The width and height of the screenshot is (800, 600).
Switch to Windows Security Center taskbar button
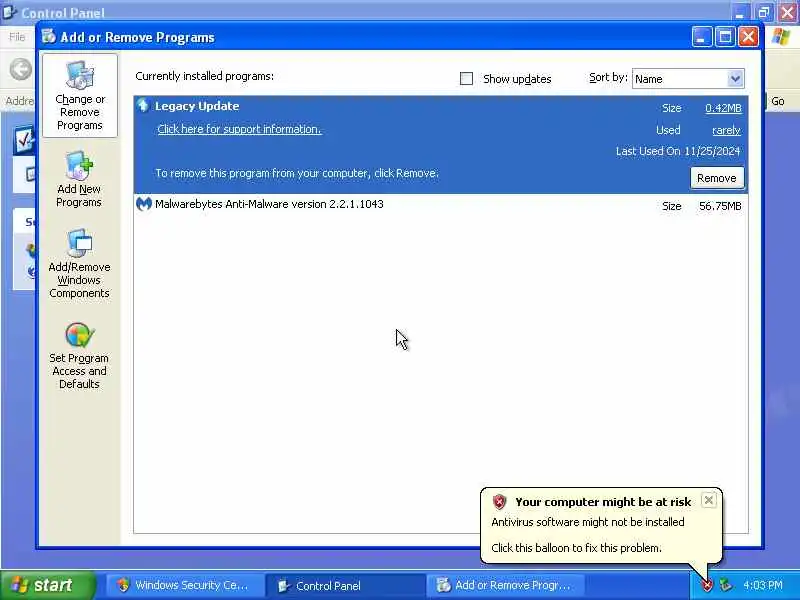(x=184, y=585)
